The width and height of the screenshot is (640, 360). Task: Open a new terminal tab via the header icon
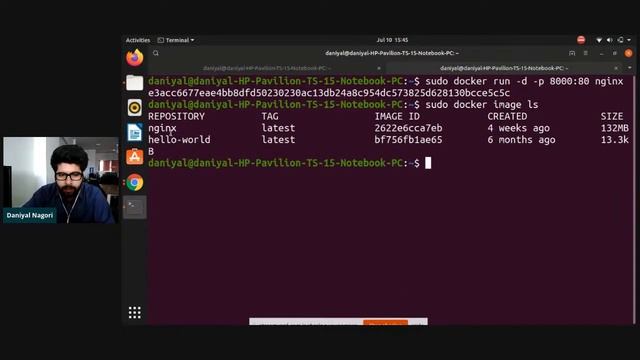572,53
